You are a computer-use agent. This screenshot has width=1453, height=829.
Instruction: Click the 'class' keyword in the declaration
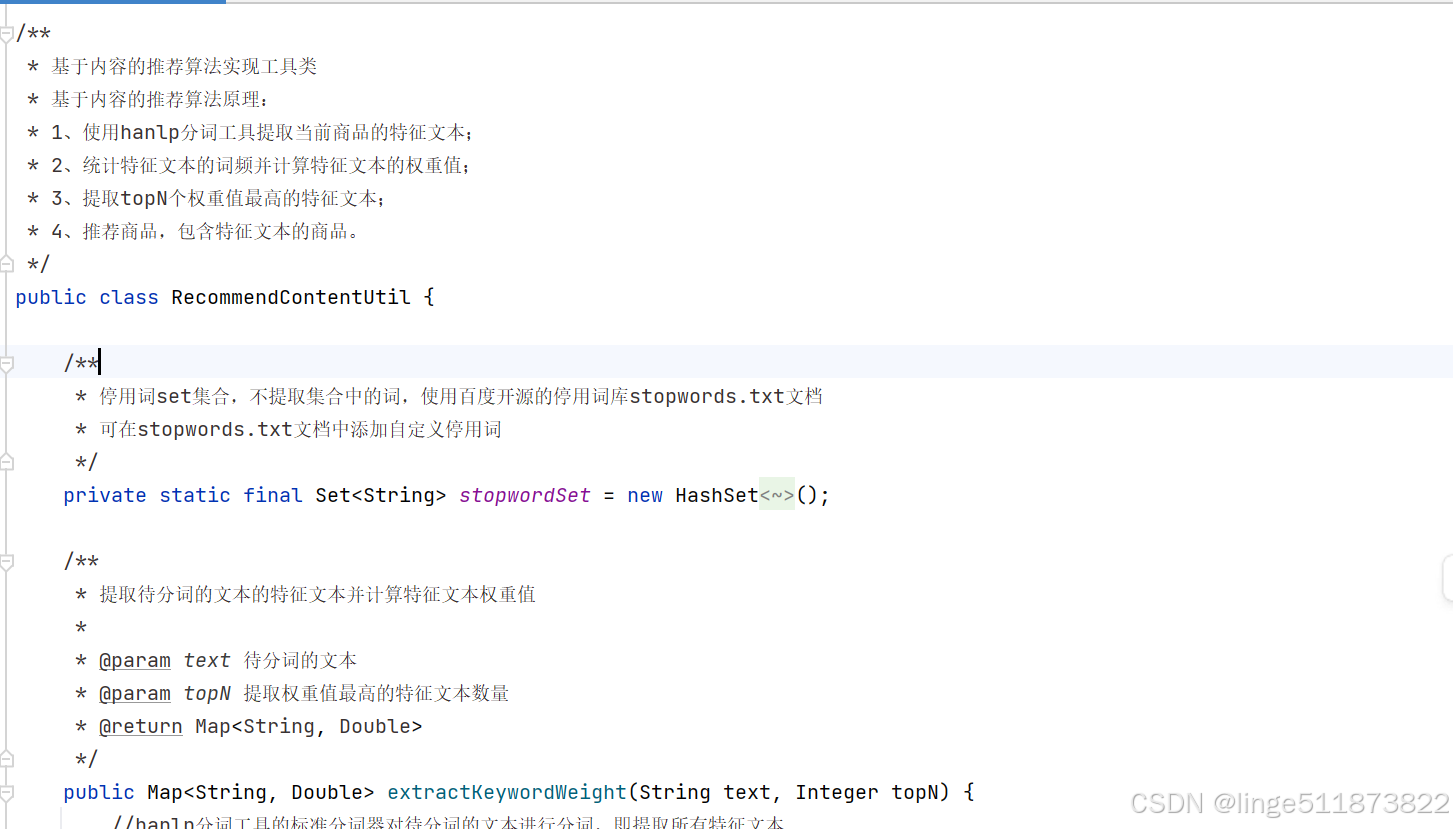129,297
